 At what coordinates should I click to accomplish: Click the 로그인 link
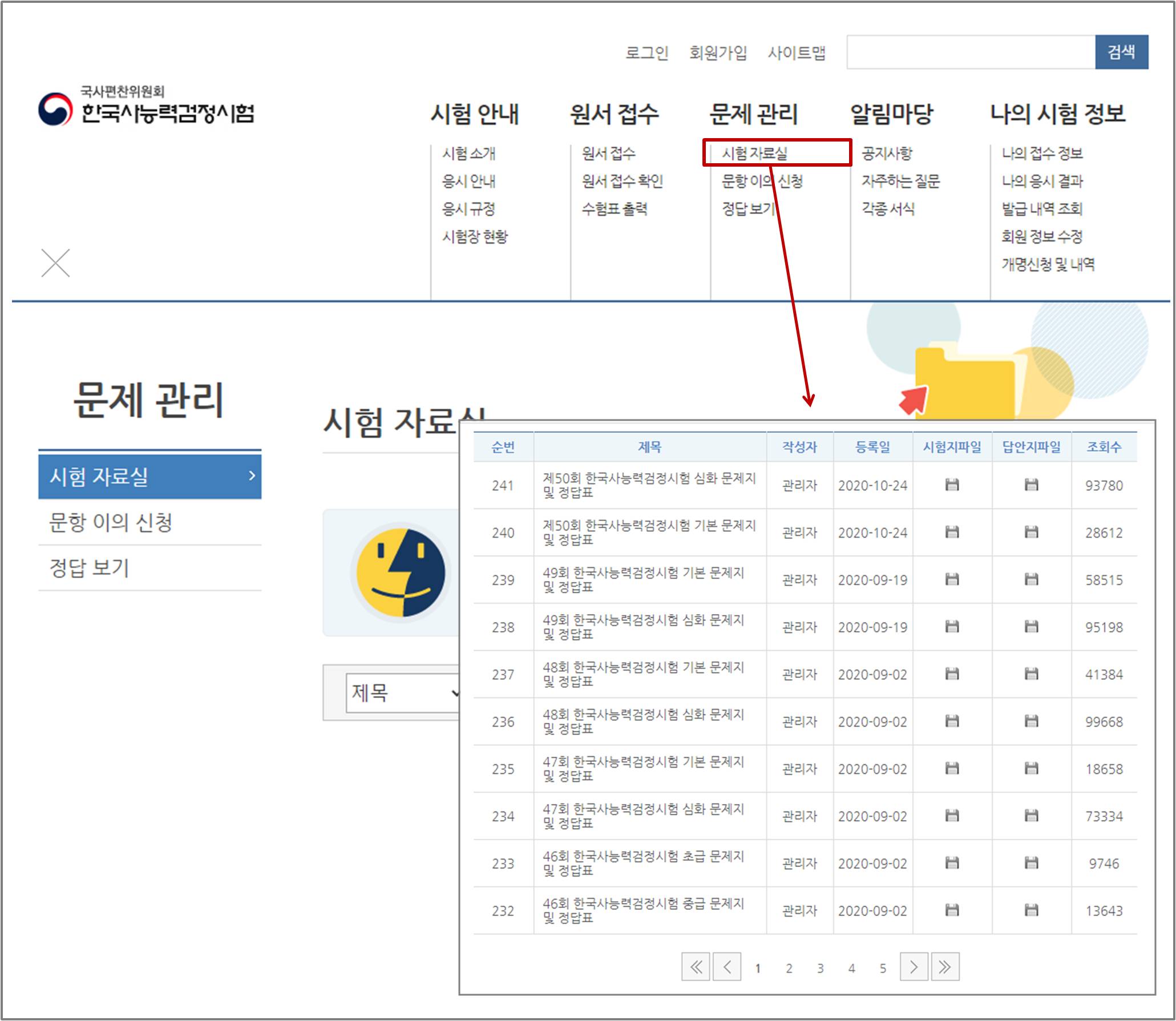(646, 53)
